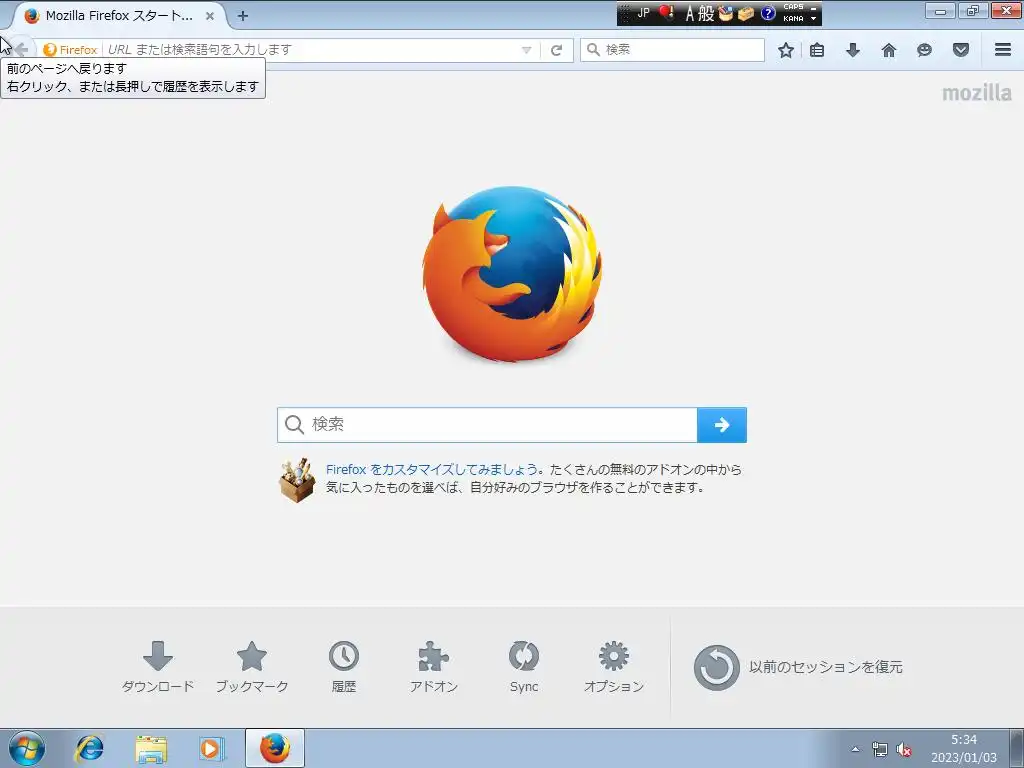
Task: Open a new tab with plus button
Action: 243,16
